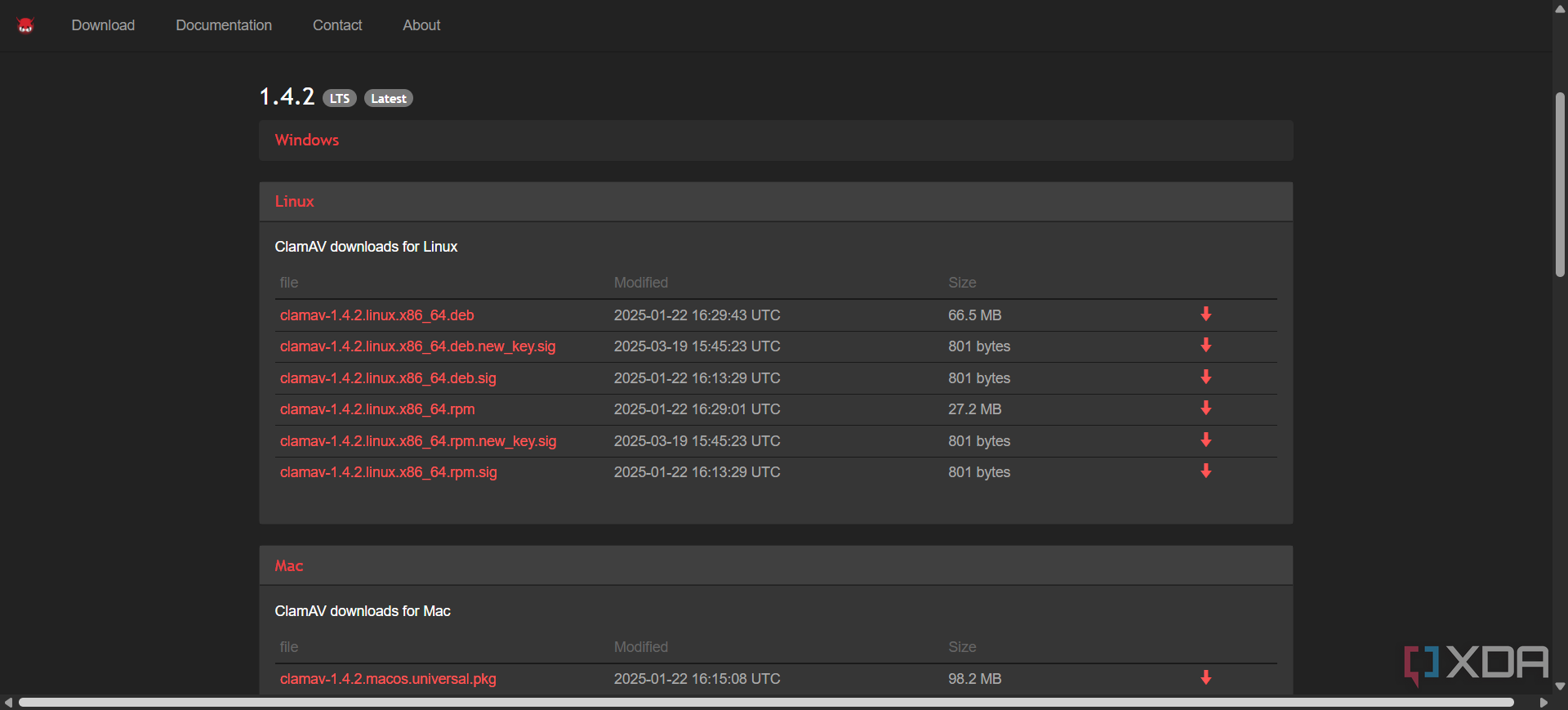
Task: Open clamav-1.4.2.linux.x86_64.deb.new_key.sig link
Action: coord(417,346)
